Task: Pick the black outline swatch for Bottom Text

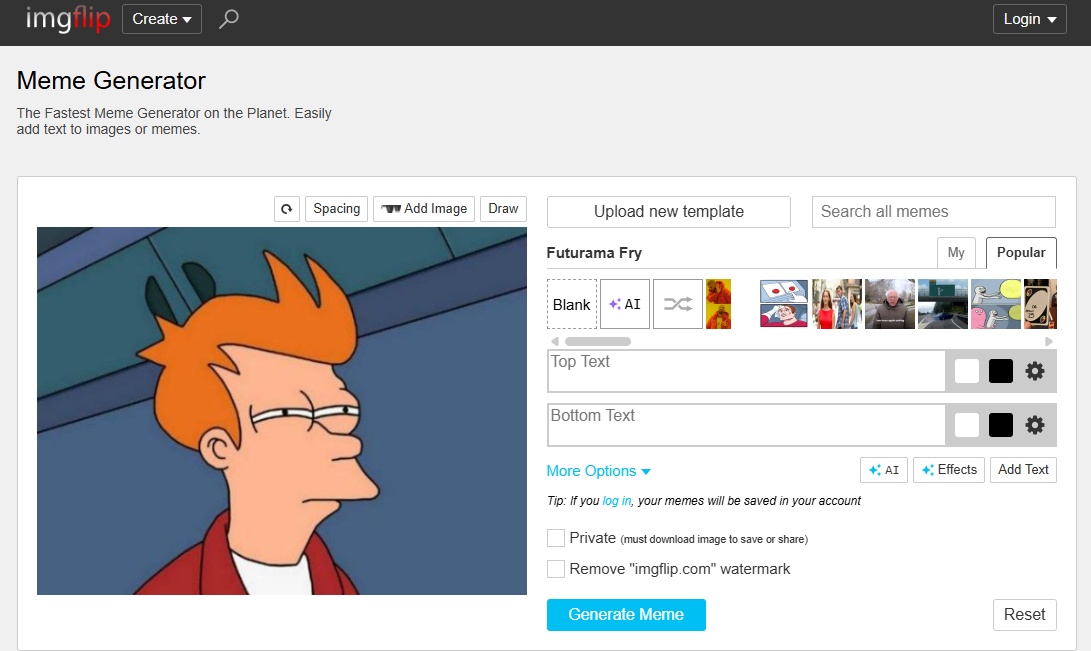Action: [x=1001, y=425]
